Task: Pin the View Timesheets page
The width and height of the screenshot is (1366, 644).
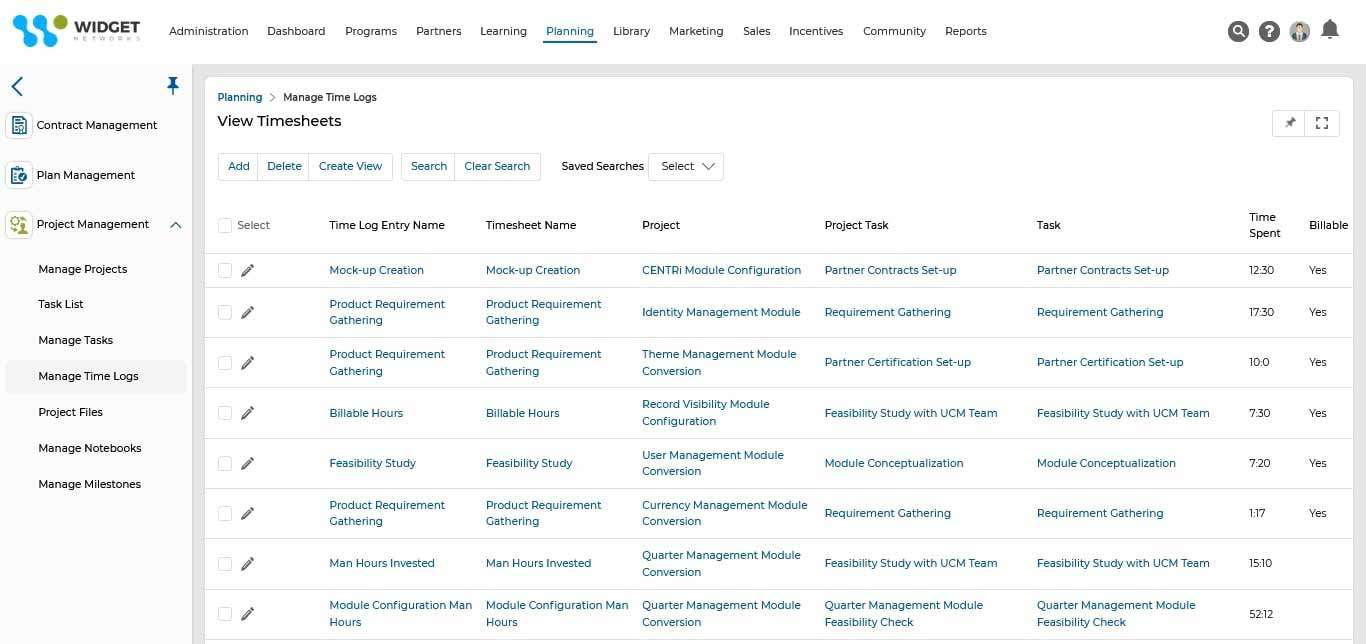Action: 1289,122
